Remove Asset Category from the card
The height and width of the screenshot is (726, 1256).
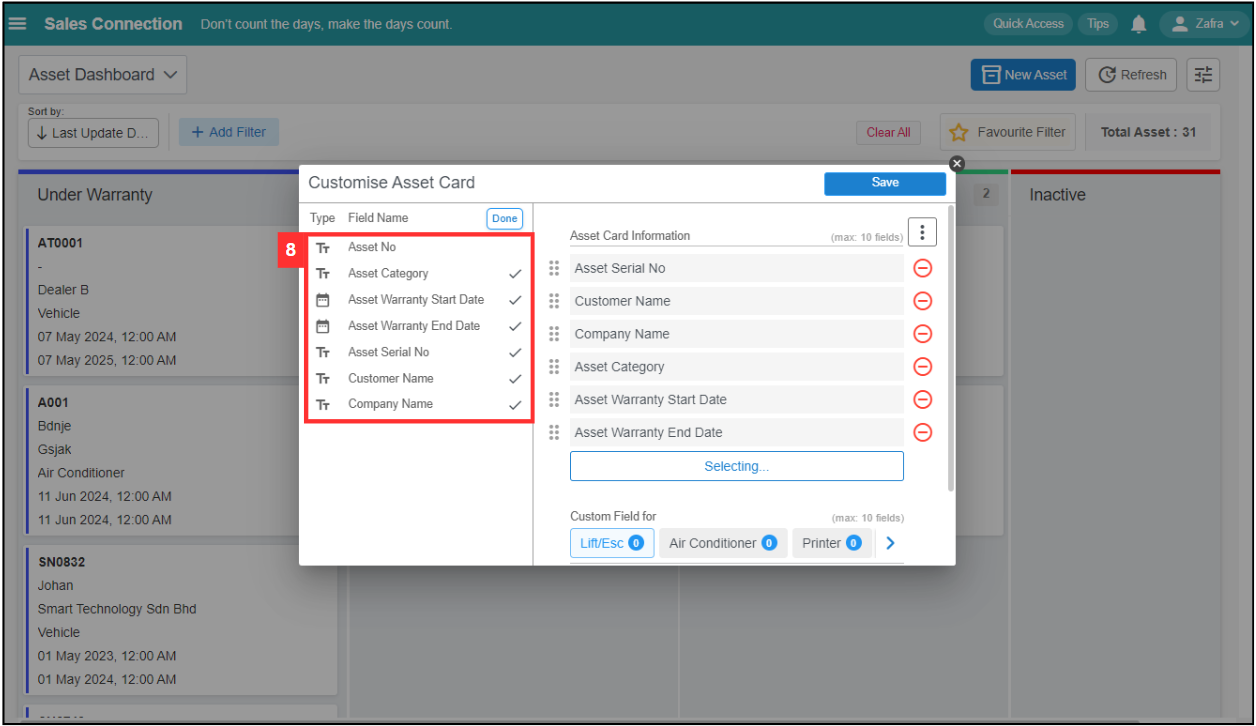pos(923,367)
